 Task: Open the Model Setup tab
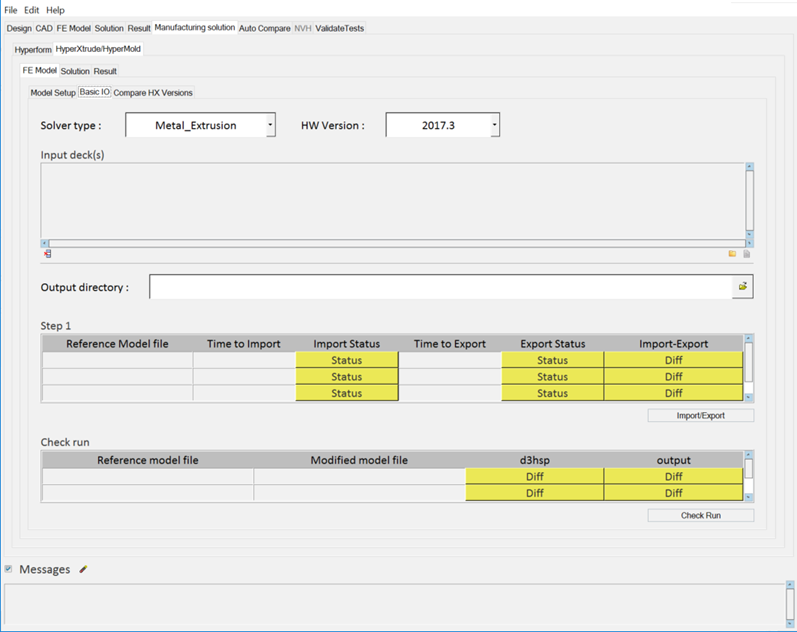pyautogui.click(x=53, y=92)
